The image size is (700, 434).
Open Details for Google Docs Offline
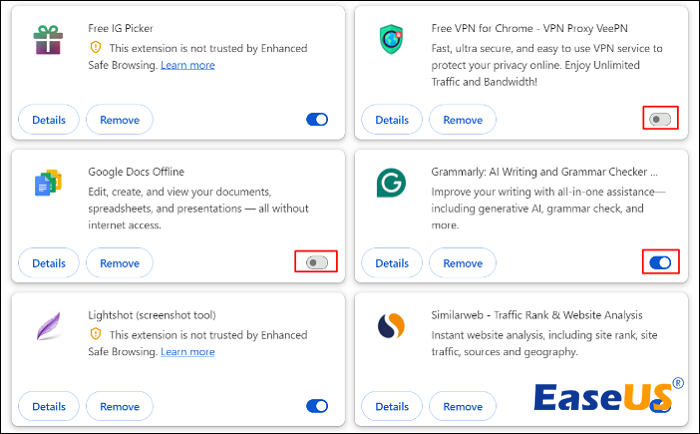(49, 263)
